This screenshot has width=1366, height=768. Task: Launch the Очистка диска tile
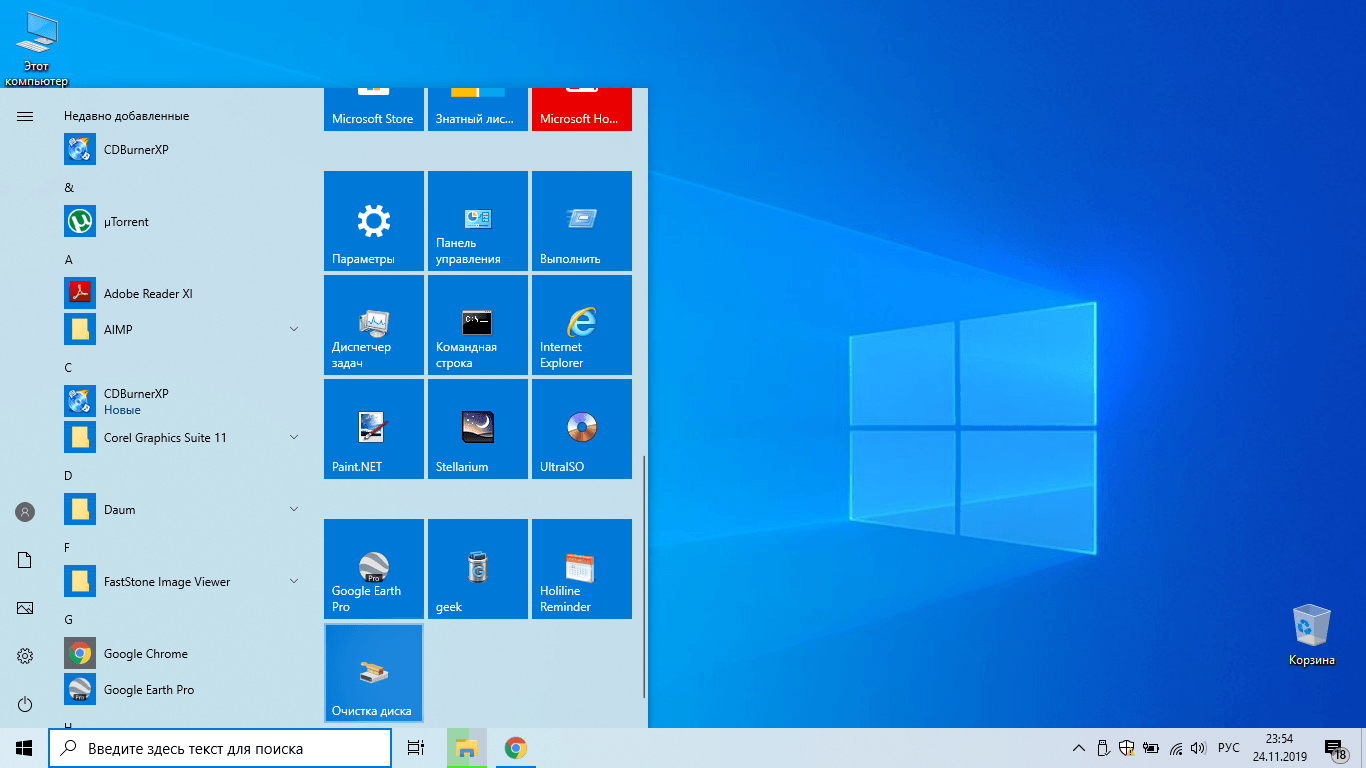pos(373,673)
